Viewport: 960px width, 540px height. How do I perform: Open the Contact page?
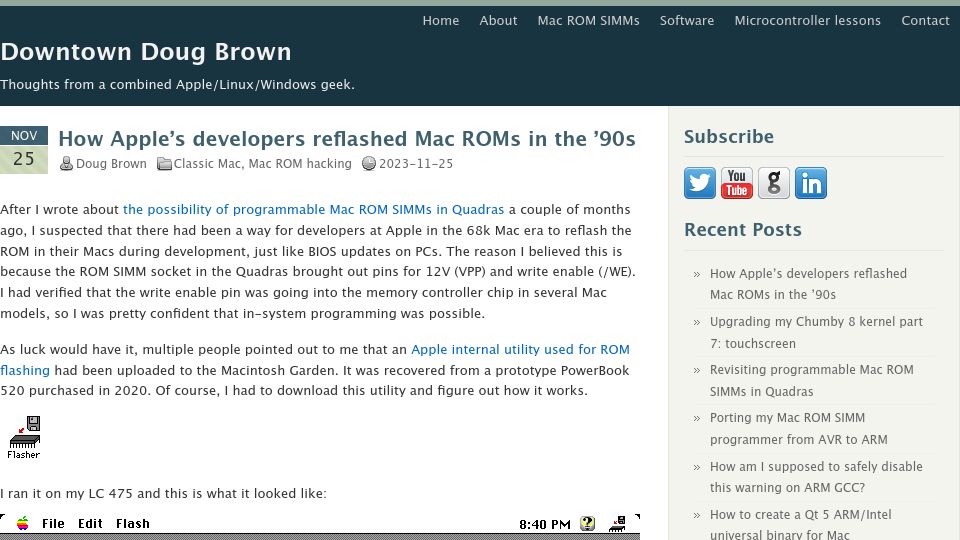(925, 21)
